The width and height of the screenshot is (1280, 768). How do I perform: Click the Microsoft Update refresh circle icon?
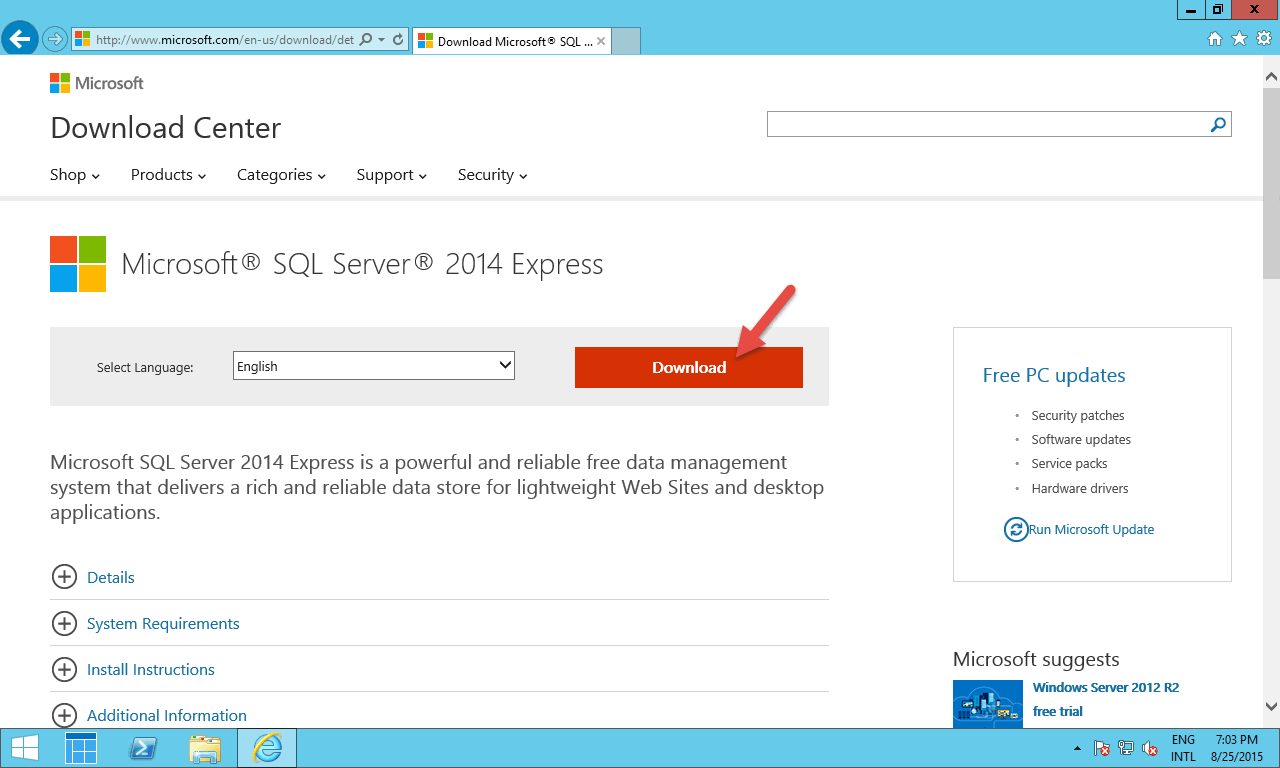tap(1016, 529)
